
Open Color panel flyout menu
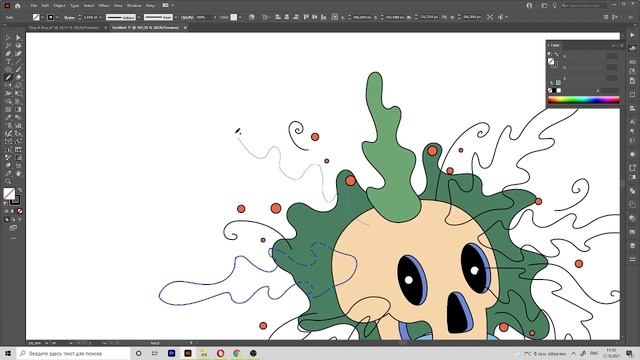click(622, 45)
